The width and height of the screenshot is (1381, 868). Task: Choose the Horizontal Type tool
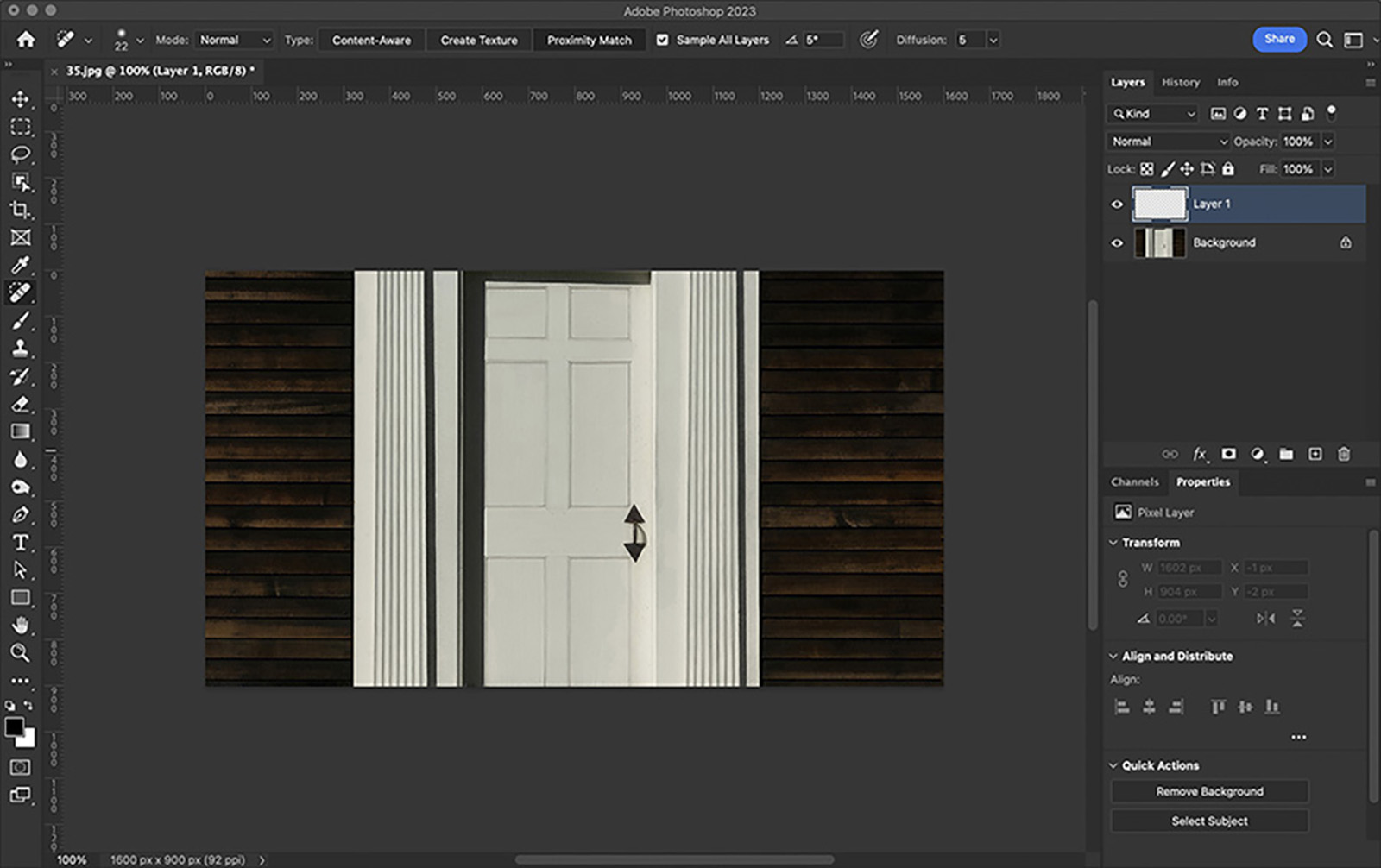pyautogui.click(x=22, y=543)
